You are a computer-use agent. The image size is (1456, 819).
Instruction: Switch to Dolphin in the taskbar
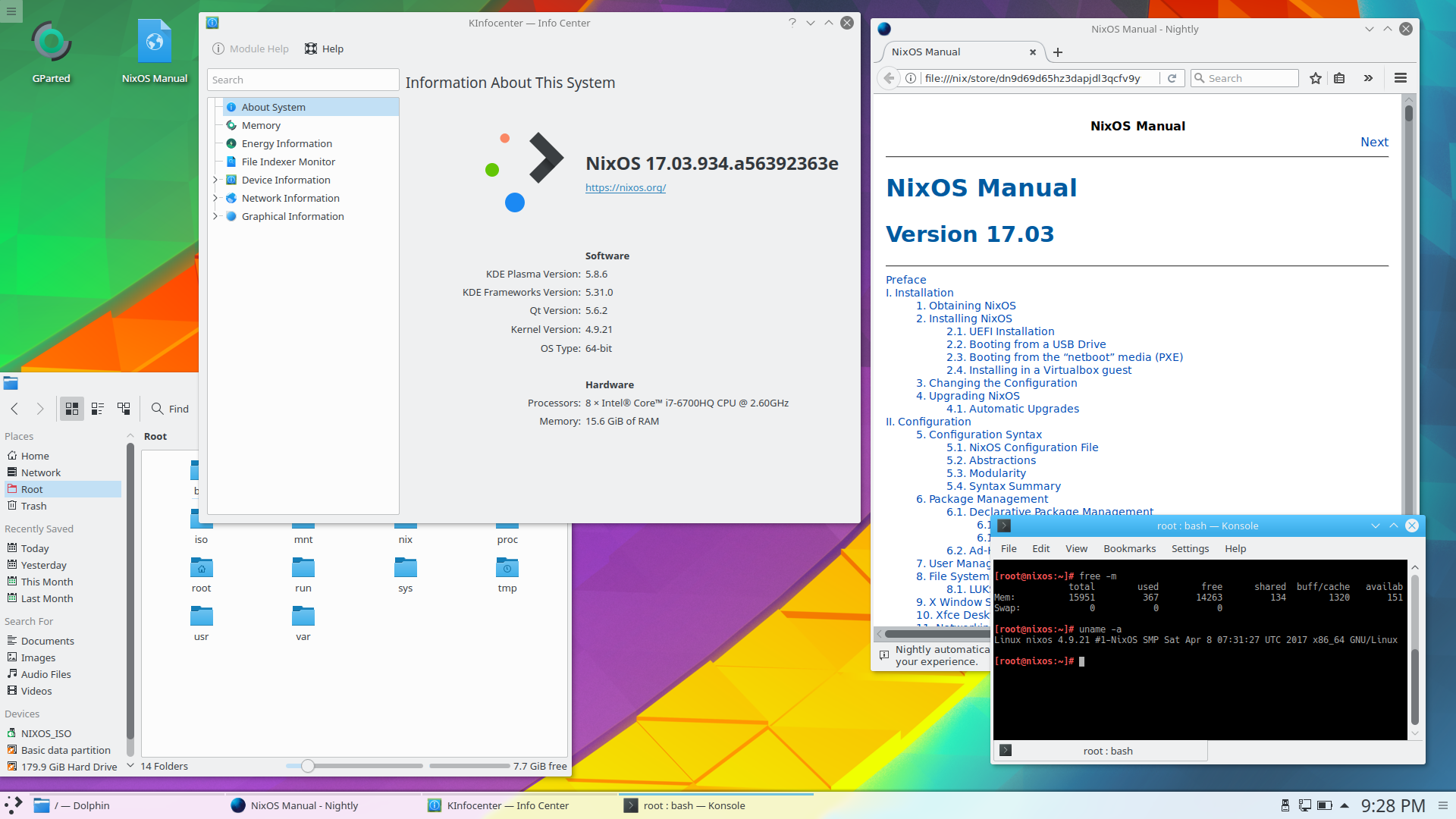125,805
